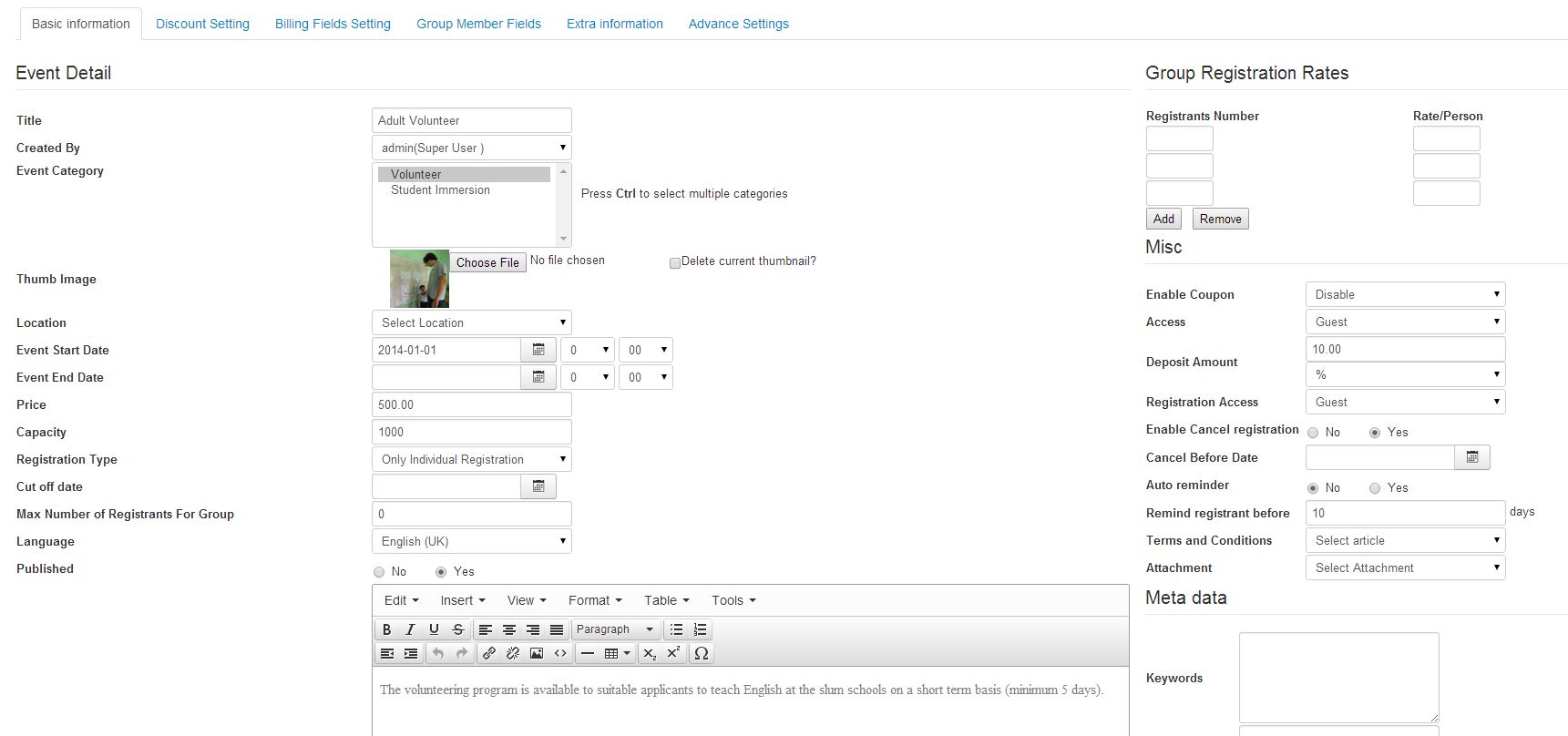Viewport: 1568px width, 736px height.
Task: Center align text in the editor
Action: (509, 629)
